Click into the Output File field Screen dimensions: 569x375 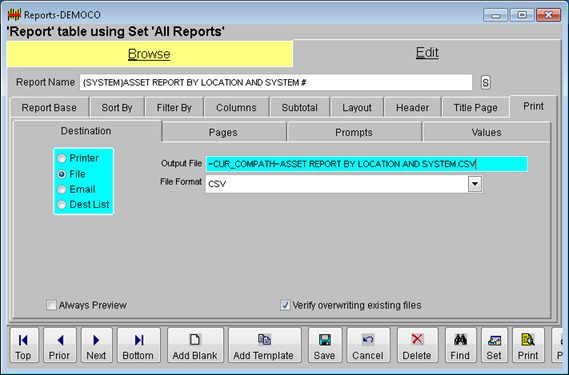pyautogui.click(x=367, y=164)
